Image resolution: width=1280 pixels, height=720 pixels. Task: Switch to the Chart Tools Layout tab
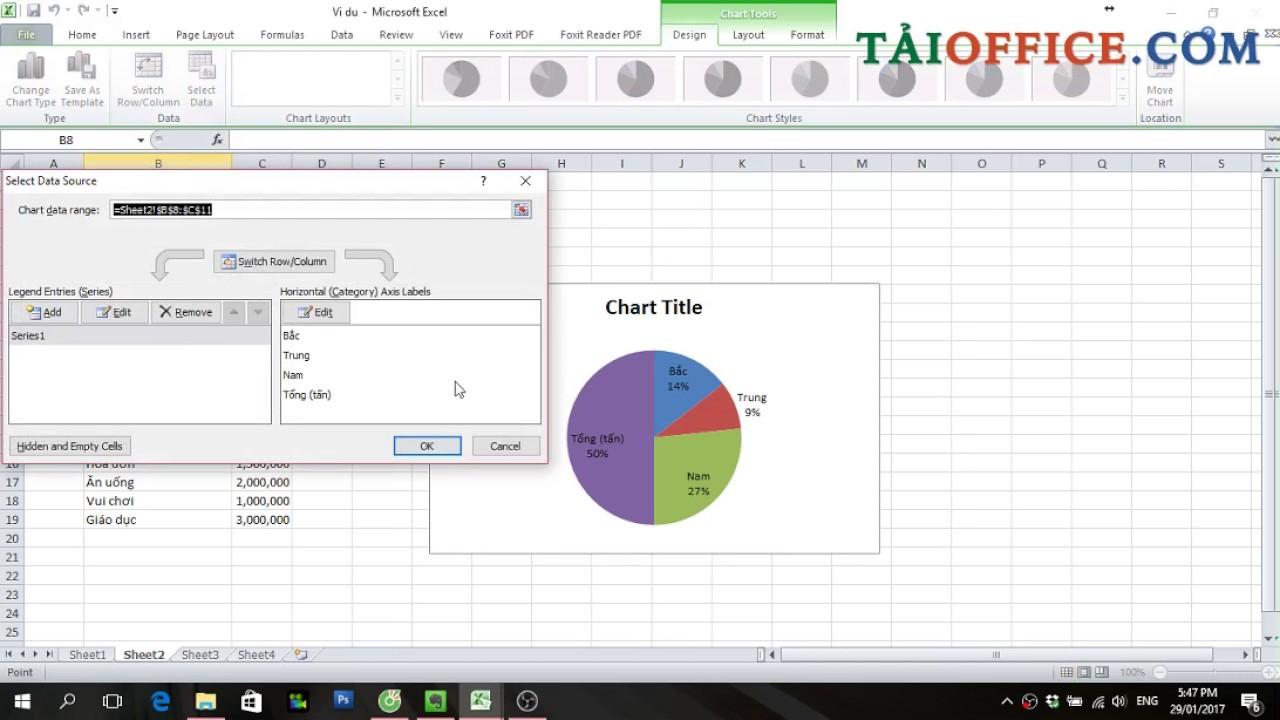coord(748,34)
